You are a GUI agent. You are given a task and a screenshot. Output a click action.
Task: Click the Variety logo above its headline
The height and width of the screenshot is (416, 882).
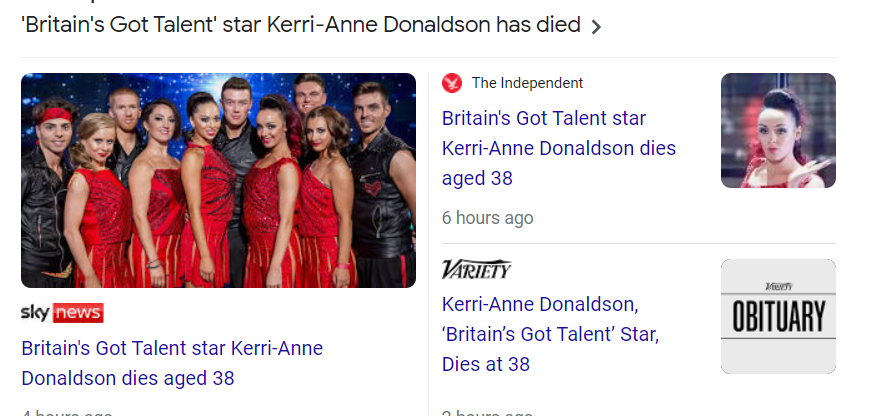(x=476, y=269)
